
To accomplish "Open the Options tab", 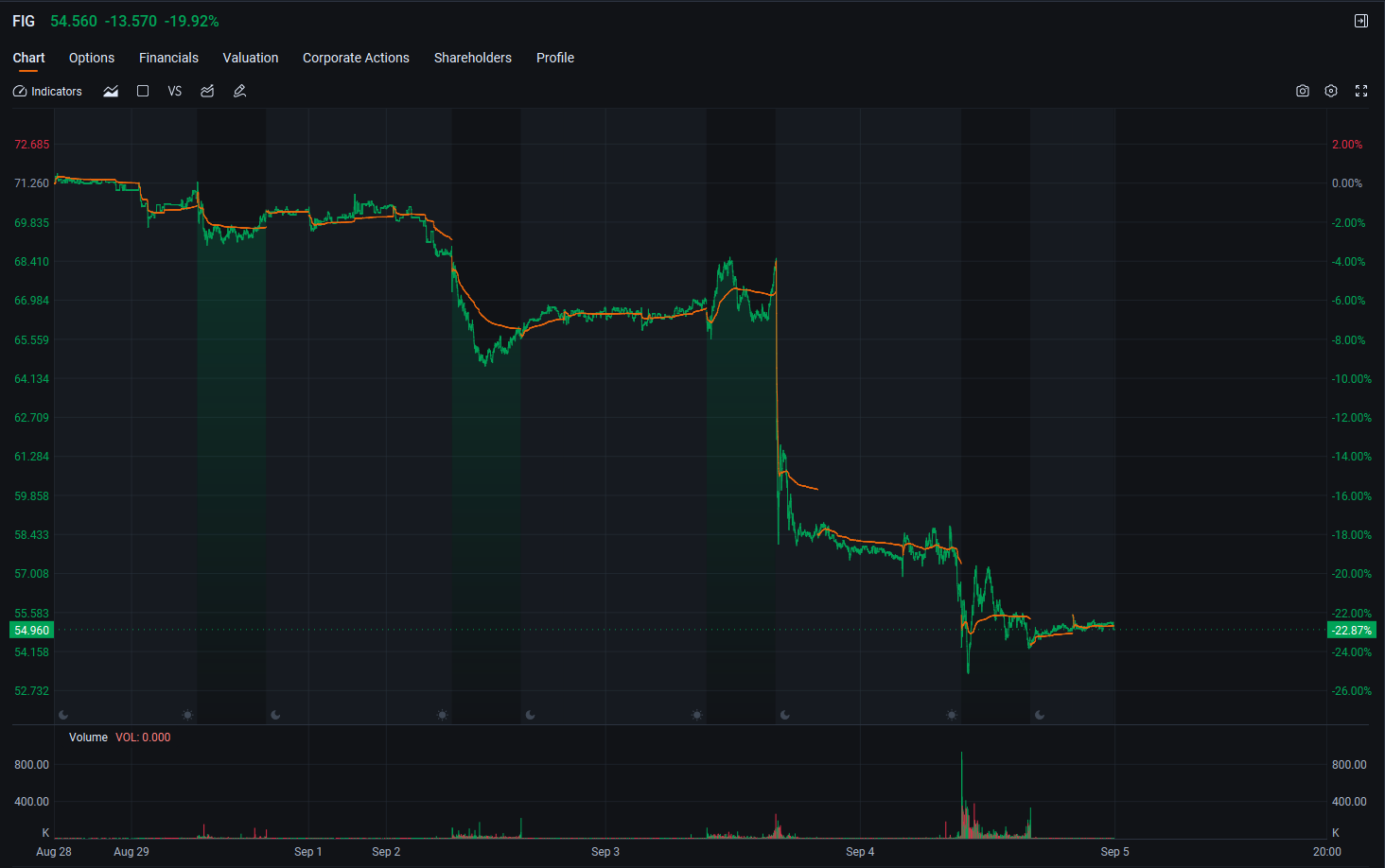I will coord(92,58).
